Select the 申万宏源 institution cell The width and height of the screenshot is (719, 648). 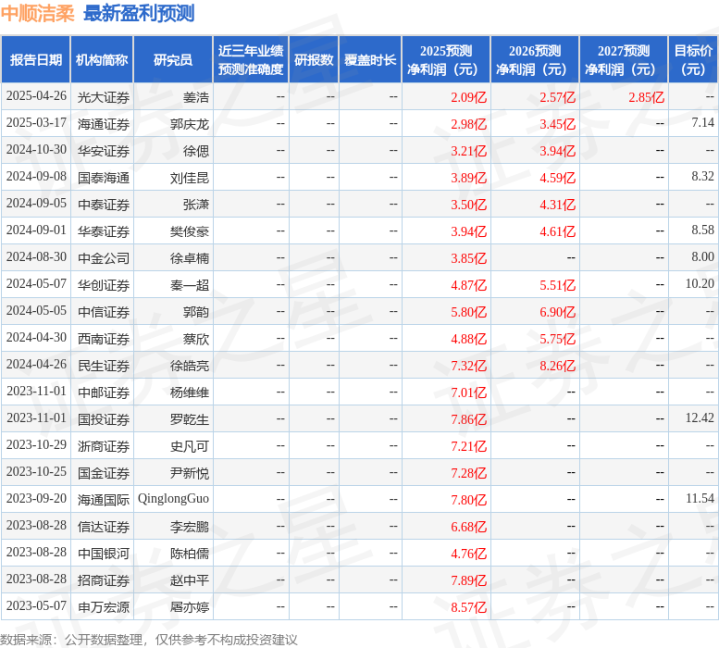tap(103, 607)
